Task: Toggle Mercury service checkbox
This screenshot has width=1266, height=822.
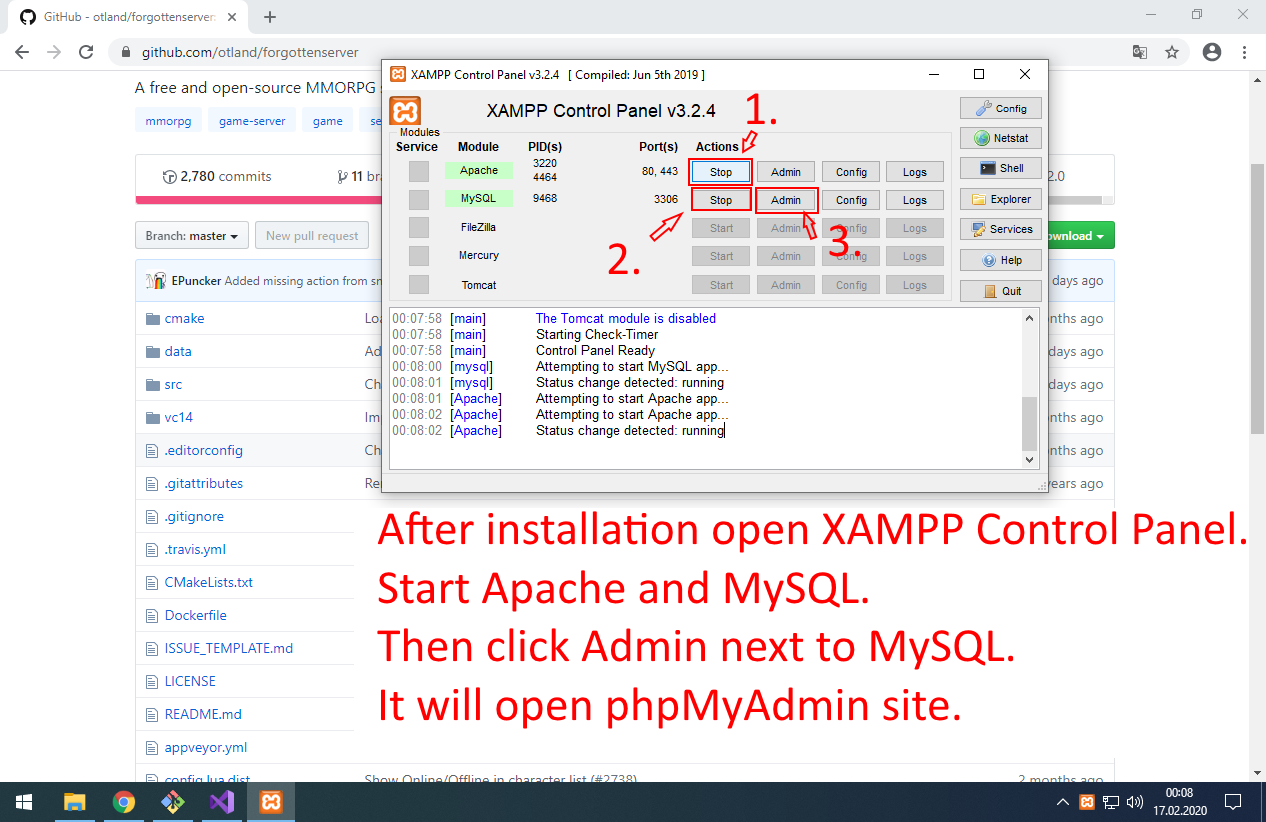Action: pos(419,255)
